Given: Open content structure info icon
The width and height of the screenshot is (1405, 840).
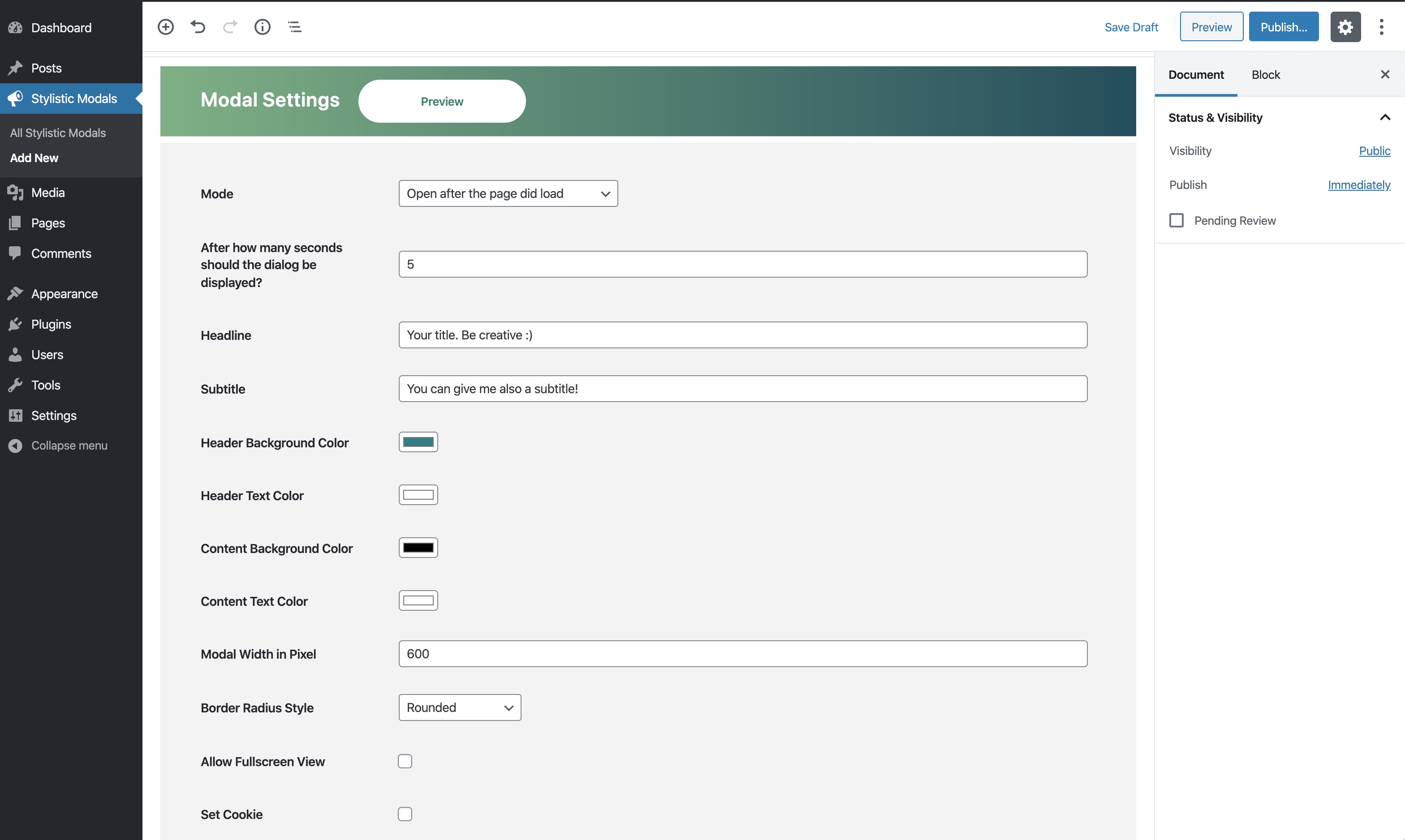Looking at the screenshot, I should pos(262,26).
